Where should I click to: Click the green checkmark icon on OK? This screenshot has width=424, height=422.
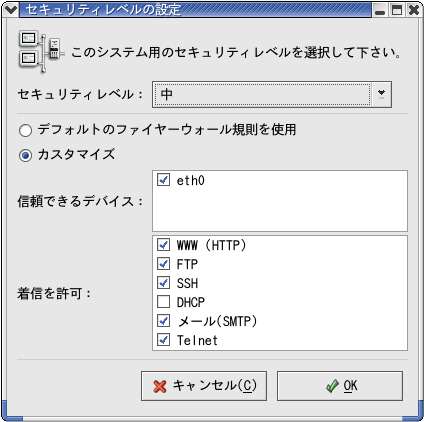[332, 386]
